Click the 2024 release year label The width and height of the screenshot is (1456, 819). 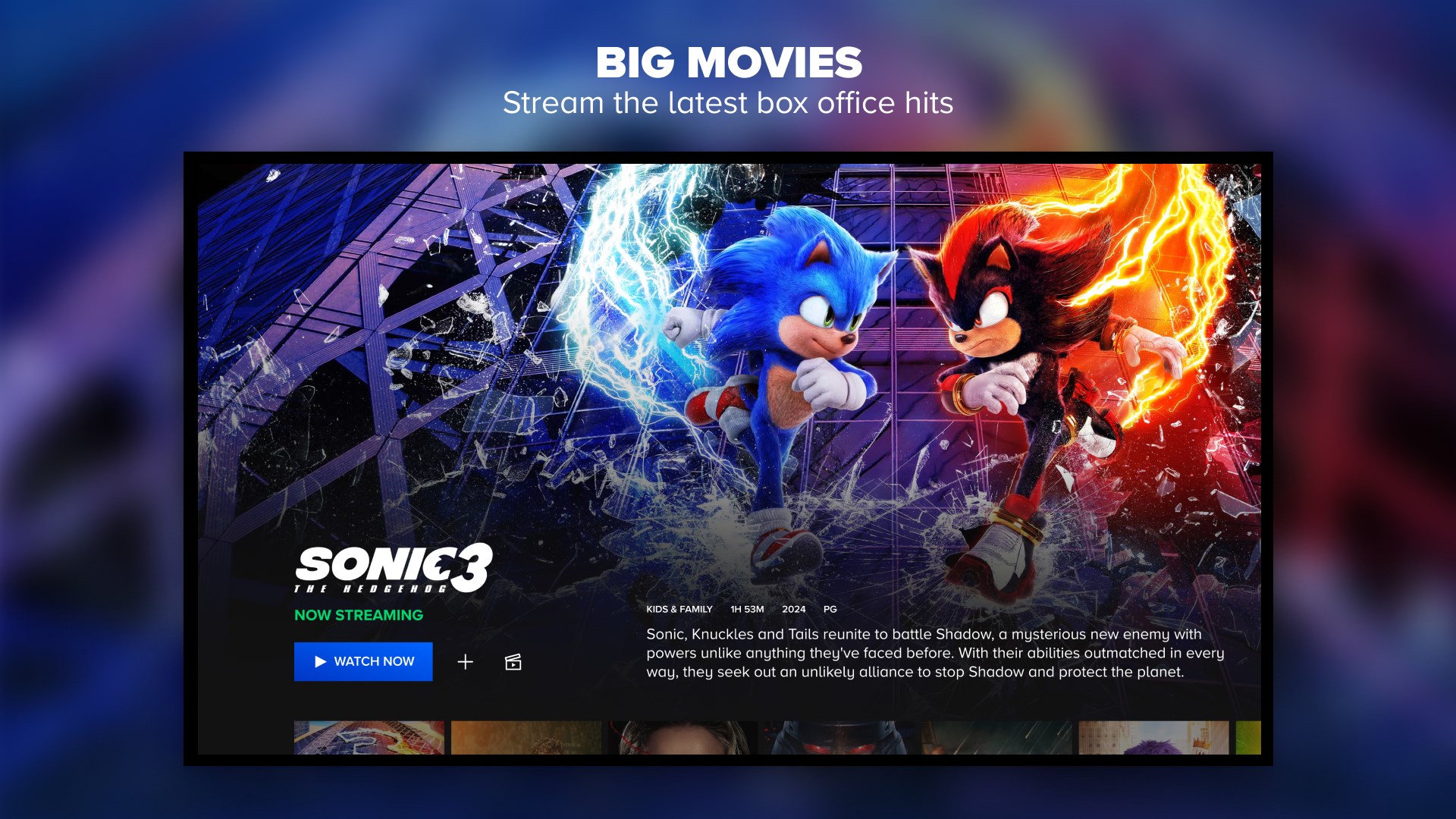(794, 609)
